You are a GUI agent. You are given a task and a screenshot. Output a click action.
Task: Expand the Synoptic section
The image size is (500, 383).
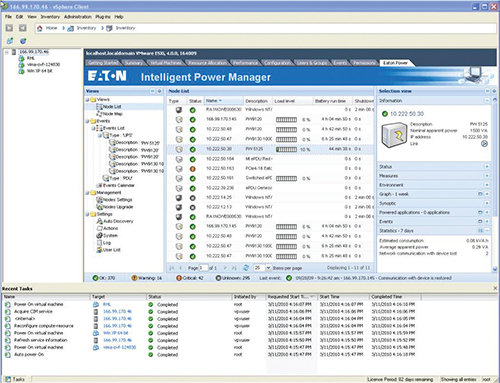pyautogui.click(x=487, y=203)
